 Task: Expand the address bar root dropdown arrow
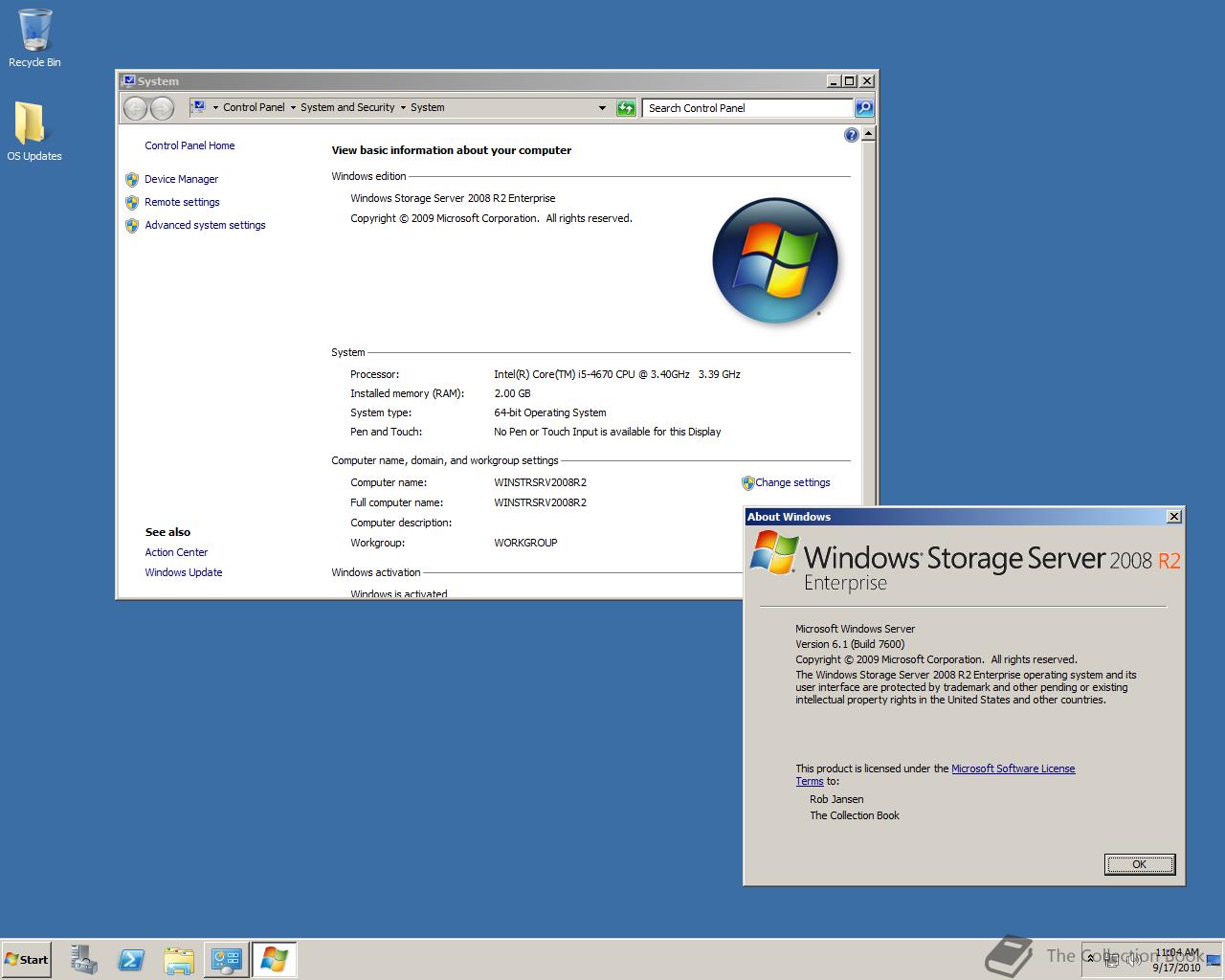[x=215, y=108]
